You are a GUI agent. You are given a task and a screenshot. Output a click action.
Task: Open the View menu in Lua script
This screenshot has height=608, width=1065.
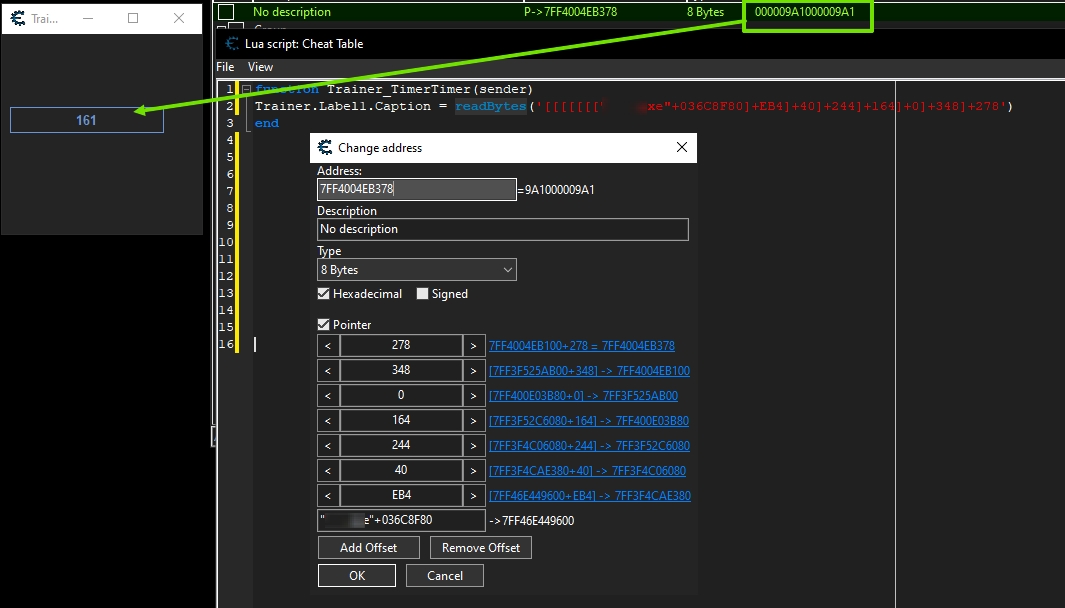point(260,67)
